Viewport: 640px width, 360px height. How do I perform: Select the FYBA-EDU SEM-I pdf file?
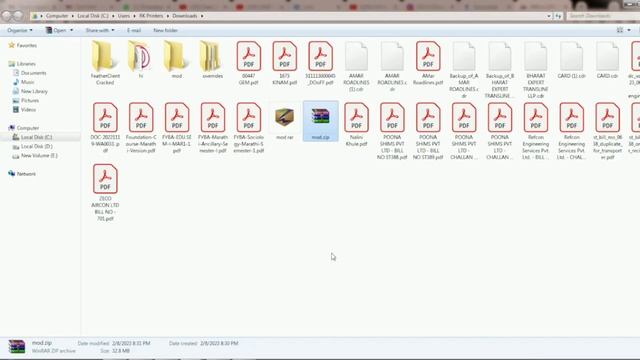point(177,127)
